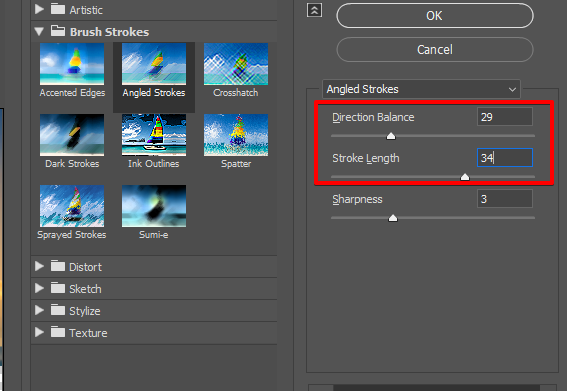Viewport: 567px width, 391px height.
Task: Apply the Ink Outlines filter thumbnail
Action: [154, 135]
